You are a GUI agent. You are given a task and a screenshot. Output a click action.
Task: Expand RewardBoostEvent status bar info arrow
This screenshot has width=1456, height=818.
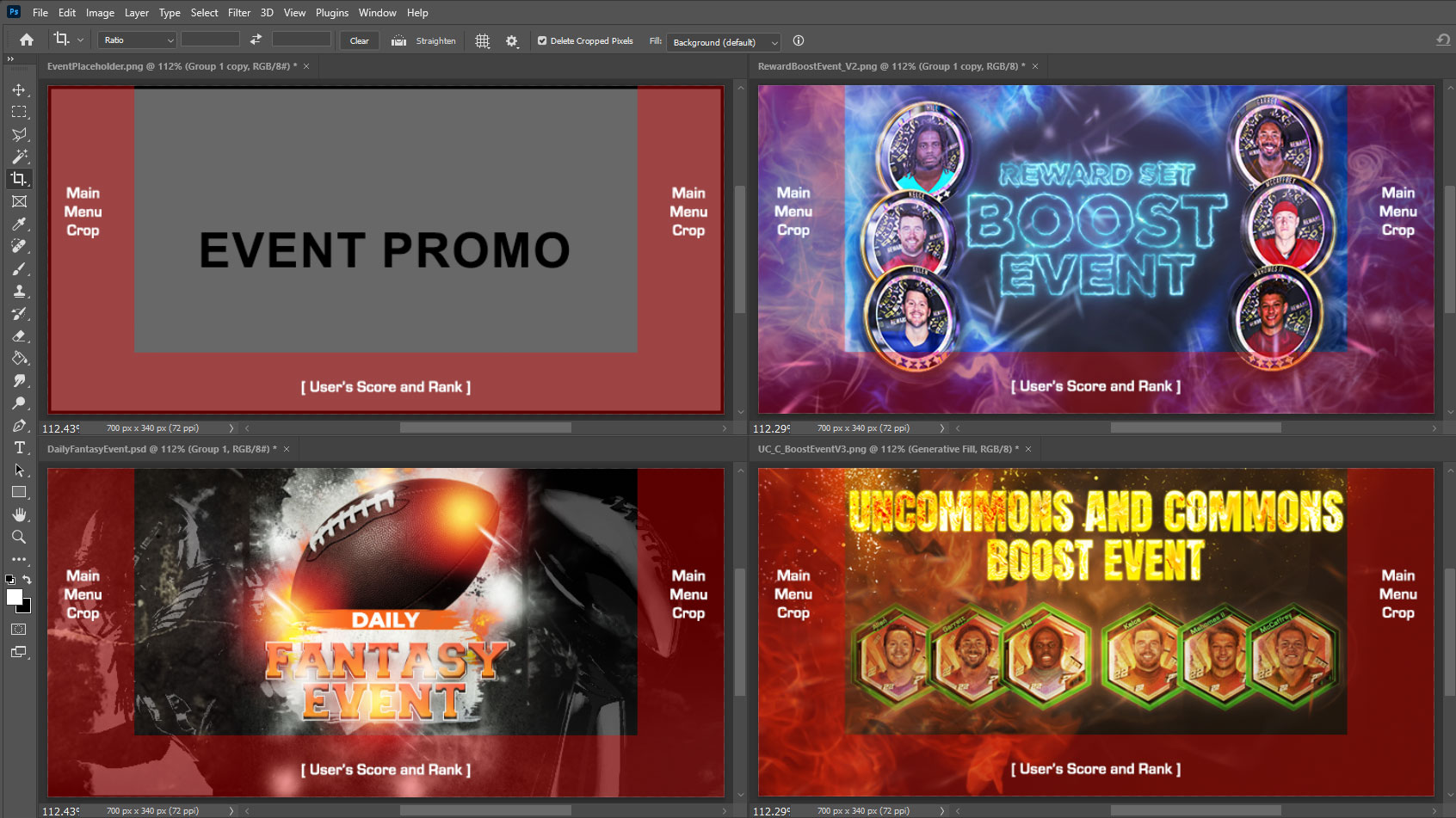(x=941, y=427)
